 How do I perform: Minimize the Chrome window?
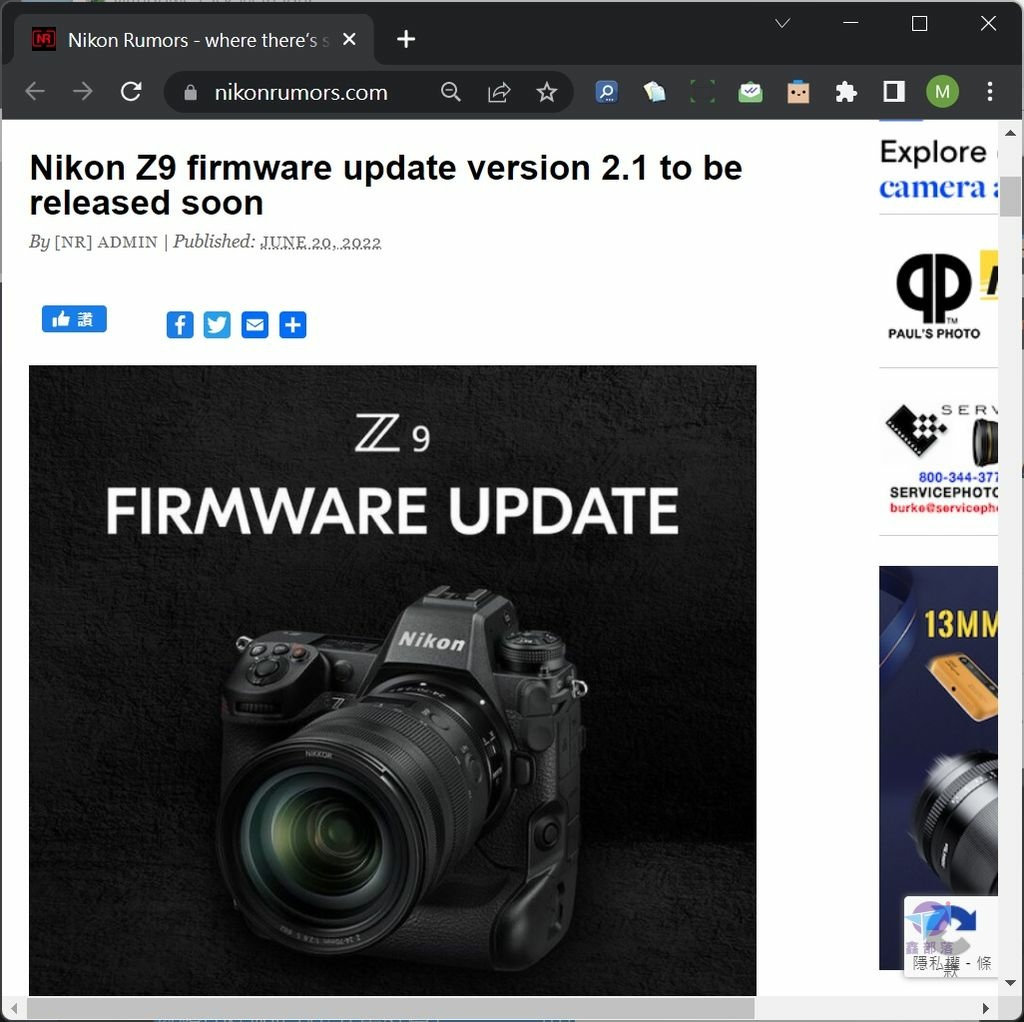(850, 24)
